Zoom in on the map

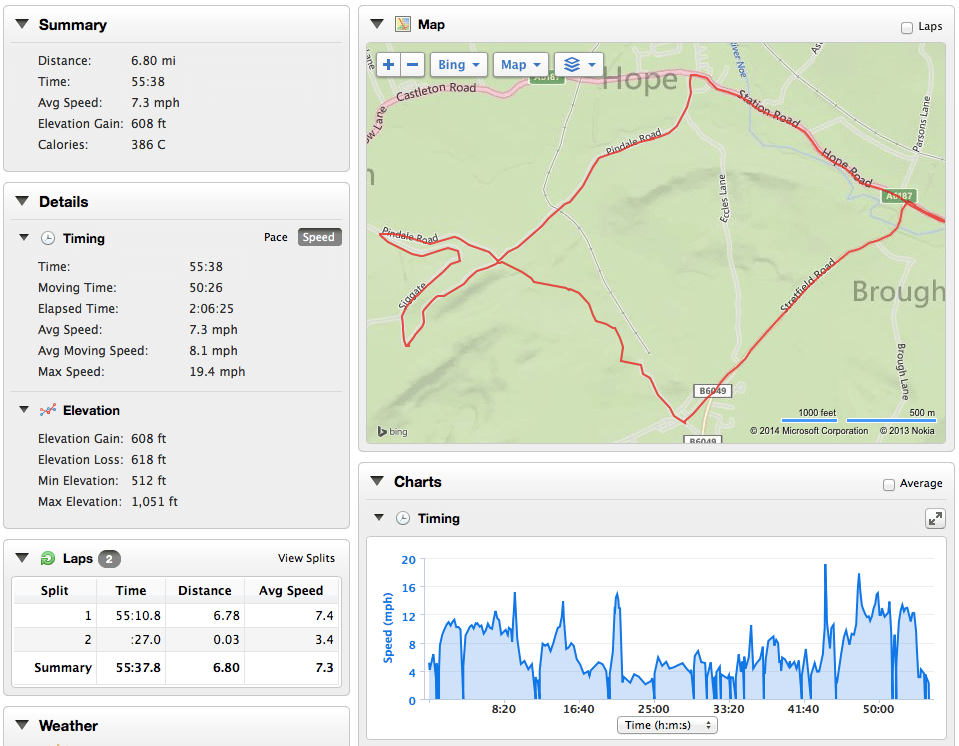click(x=388, y=65)
